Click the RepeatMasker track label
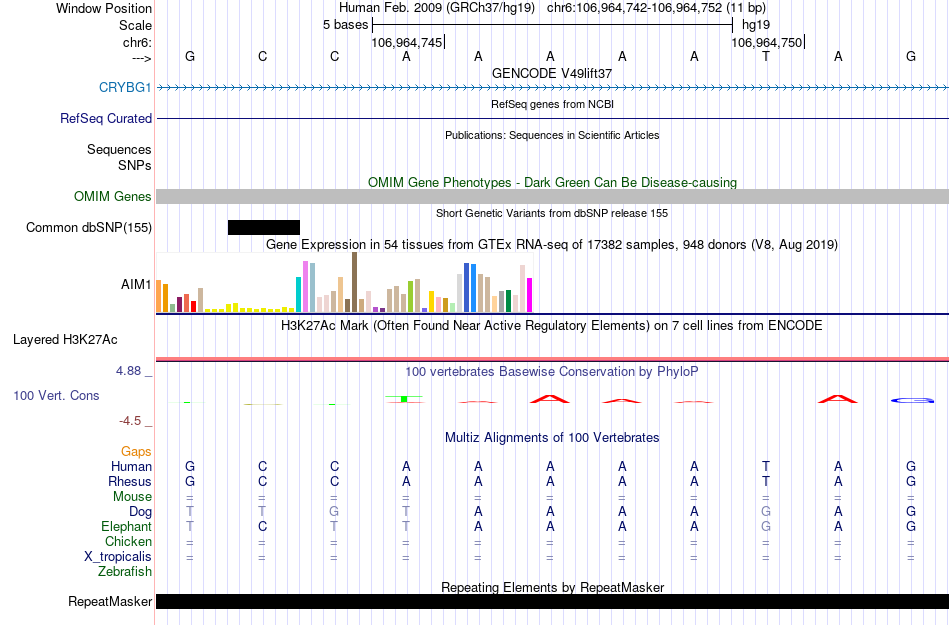This screenshot has width=950, height=625. [110, 602]
